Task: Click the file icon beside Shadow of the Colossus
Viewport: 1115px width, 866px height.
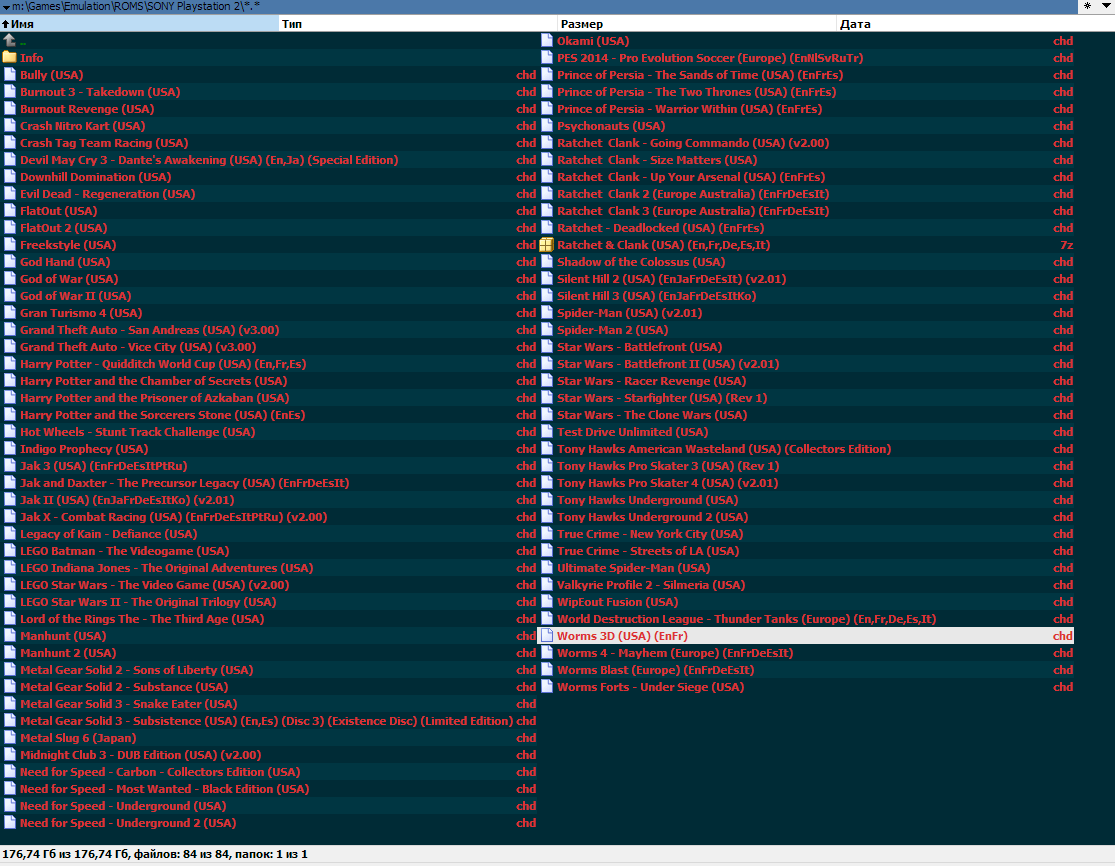Action: coord(546,262)
